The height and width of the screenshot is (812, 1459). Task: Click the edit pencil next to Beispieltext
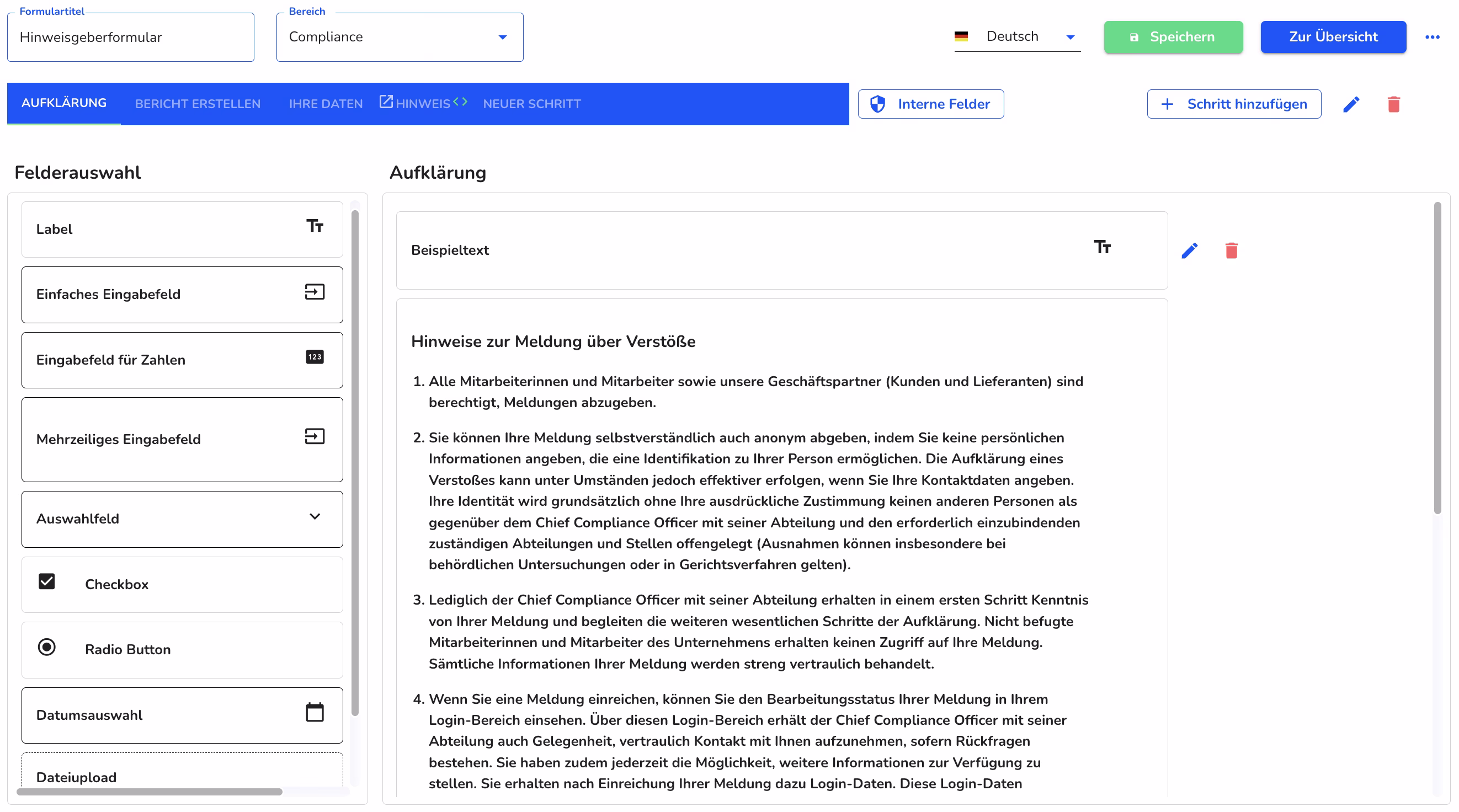point(1189,250)
